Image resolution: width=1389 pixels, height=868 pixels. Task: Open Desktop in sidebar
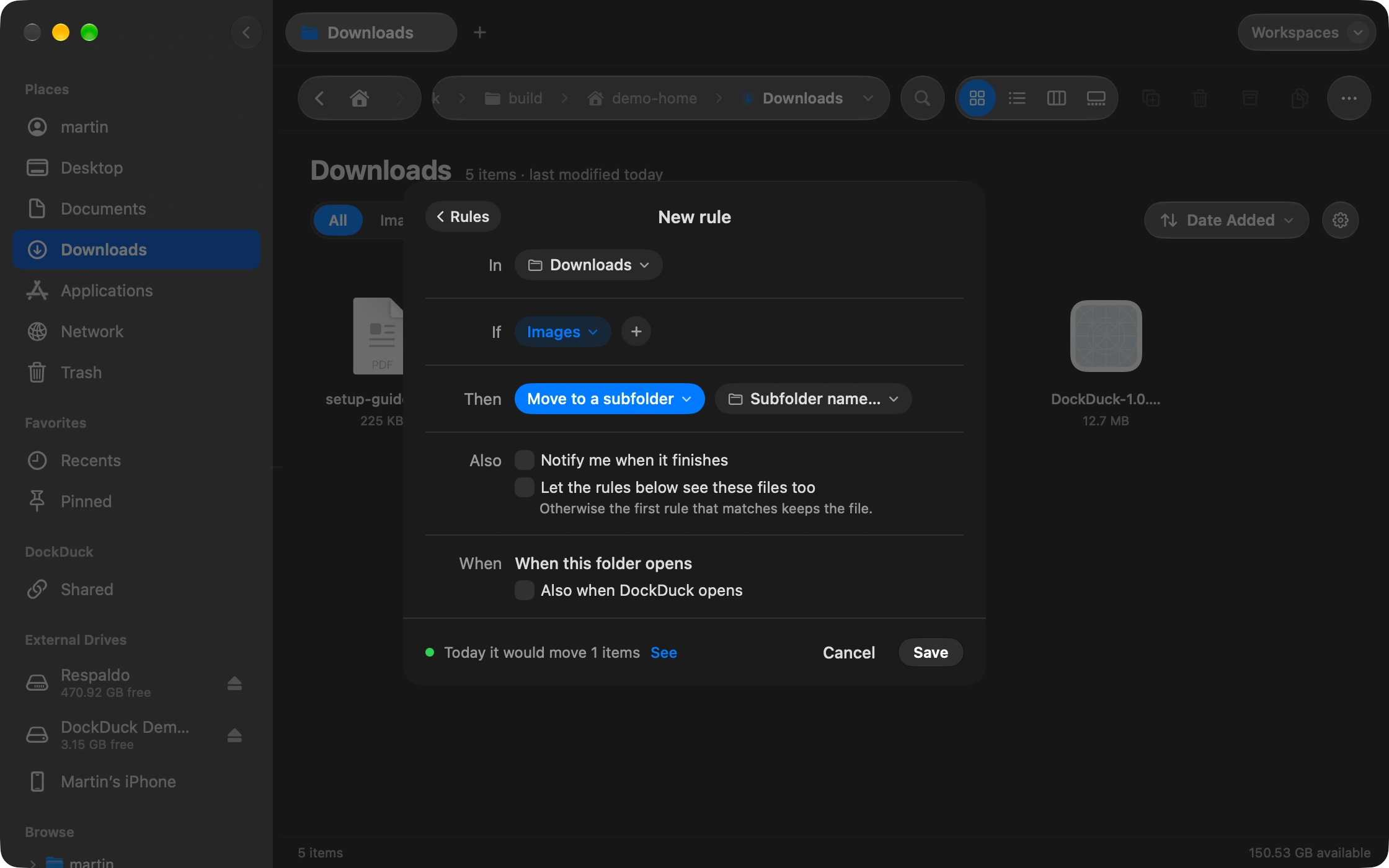tap(136, 168)
